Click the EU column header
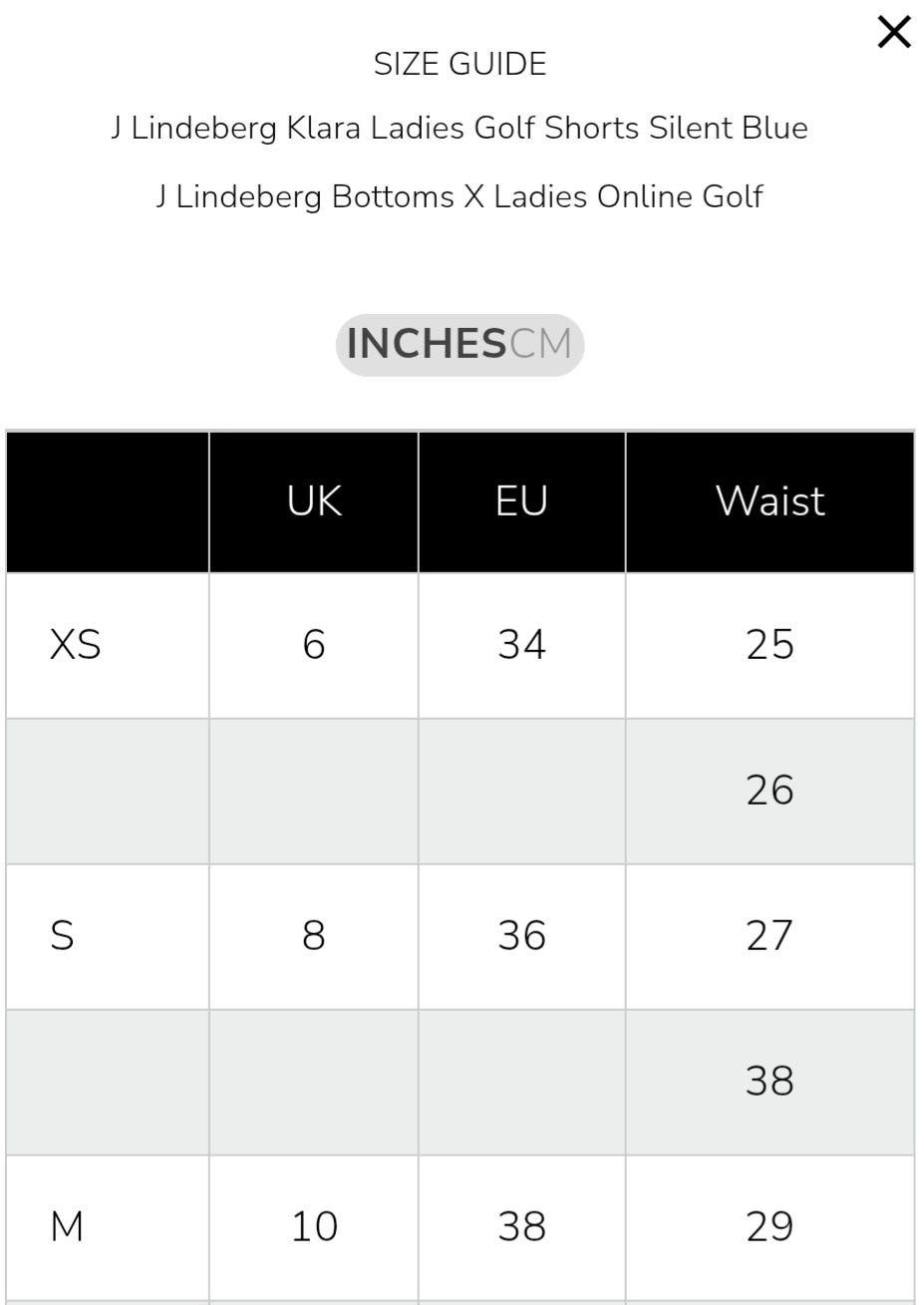 point(521,500)
